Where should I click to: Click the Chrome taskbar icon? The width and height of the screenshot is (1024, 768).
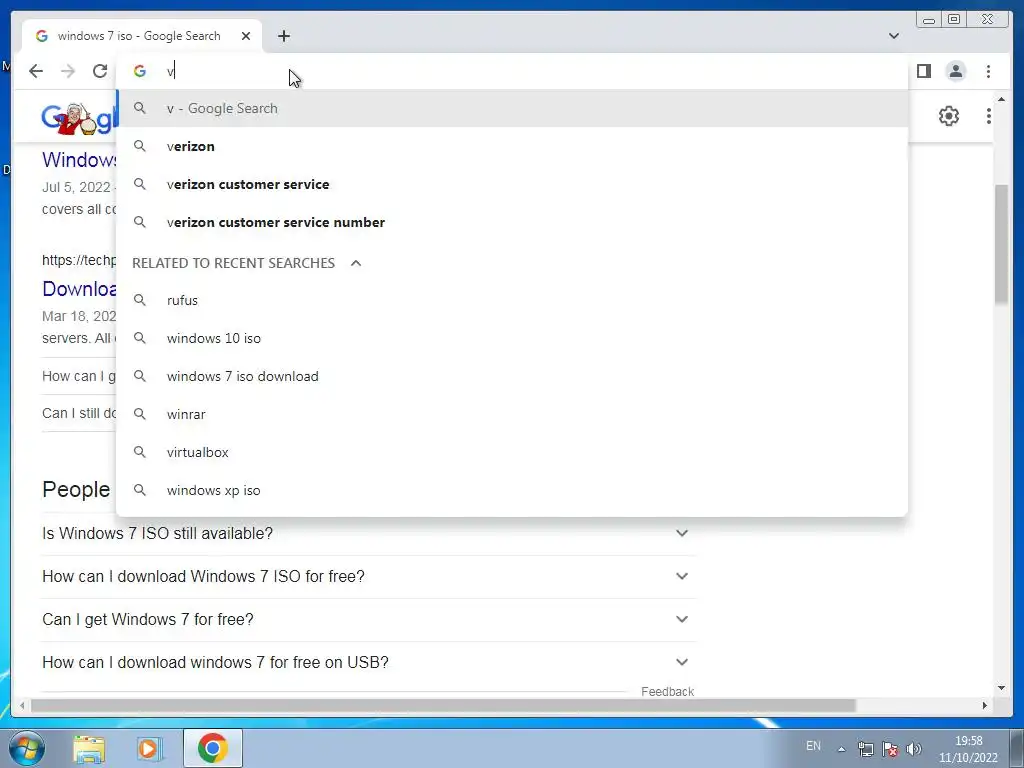coord(212,748)
